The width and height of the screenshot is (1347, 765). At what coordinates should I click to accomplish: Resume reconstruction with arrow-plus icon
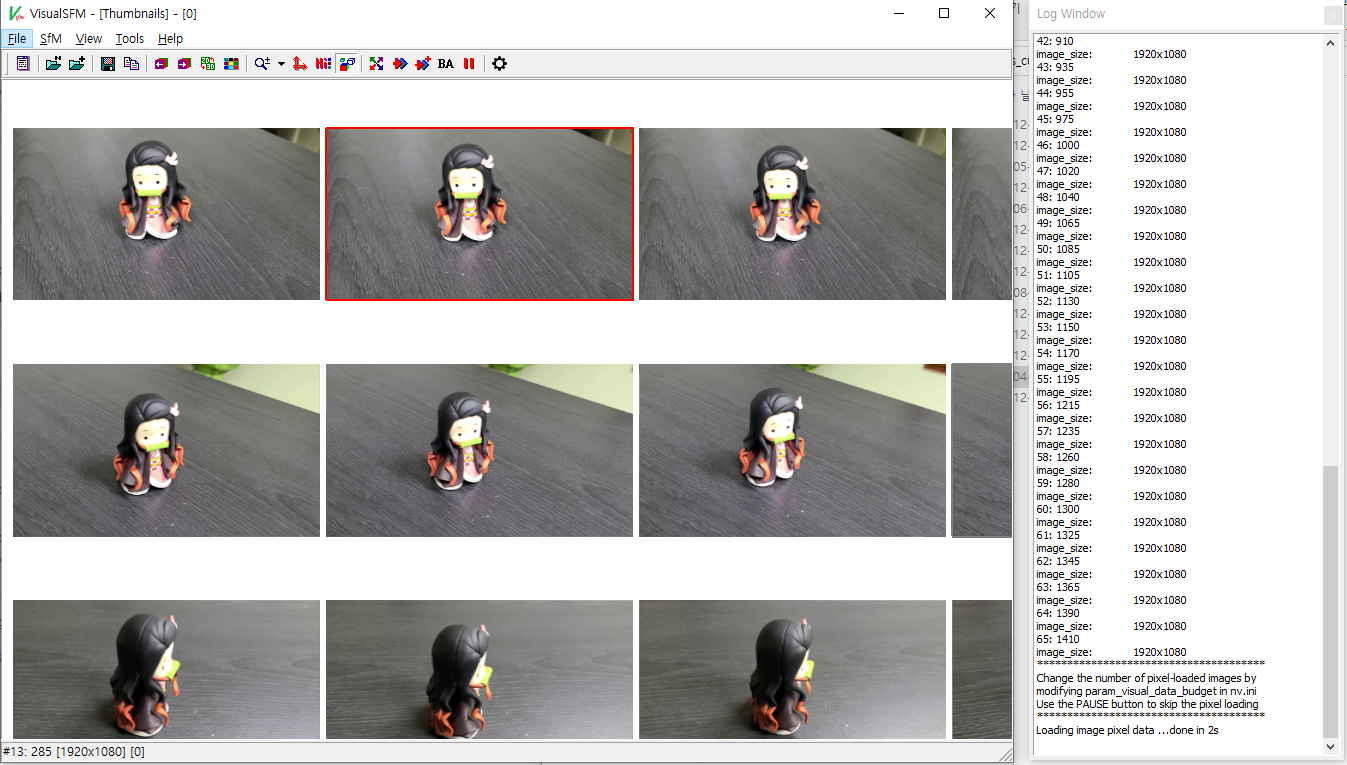(x=423, y=63)
